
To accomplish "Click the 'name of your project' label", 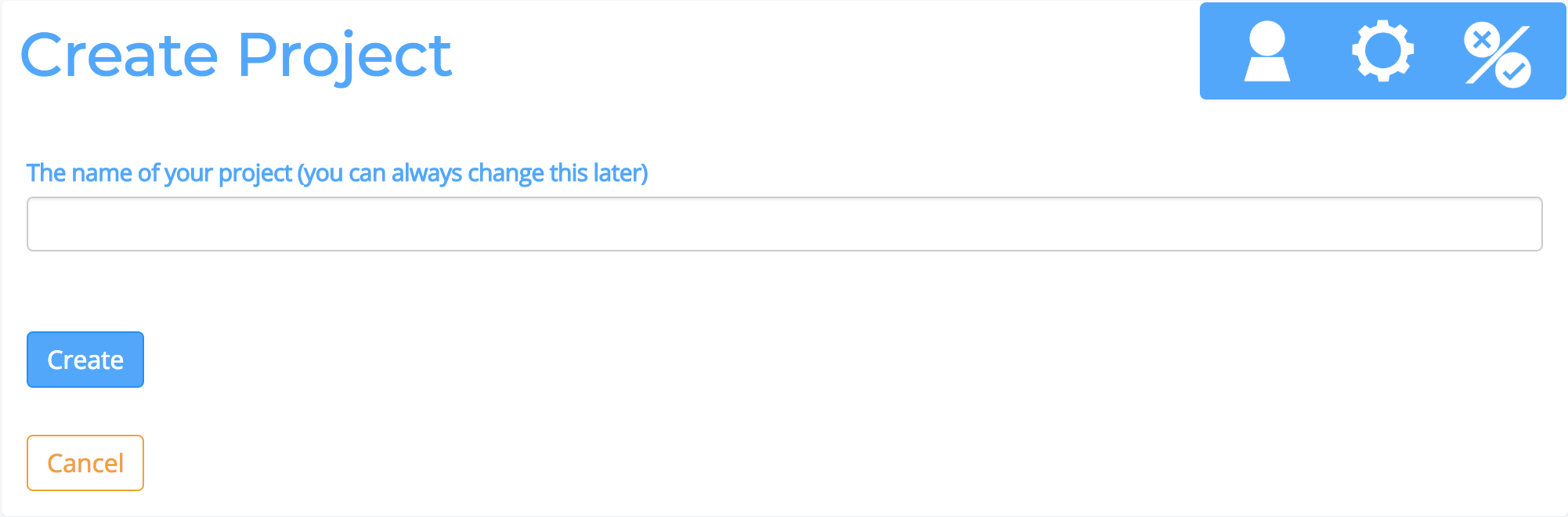I will [x=338, y=173].
